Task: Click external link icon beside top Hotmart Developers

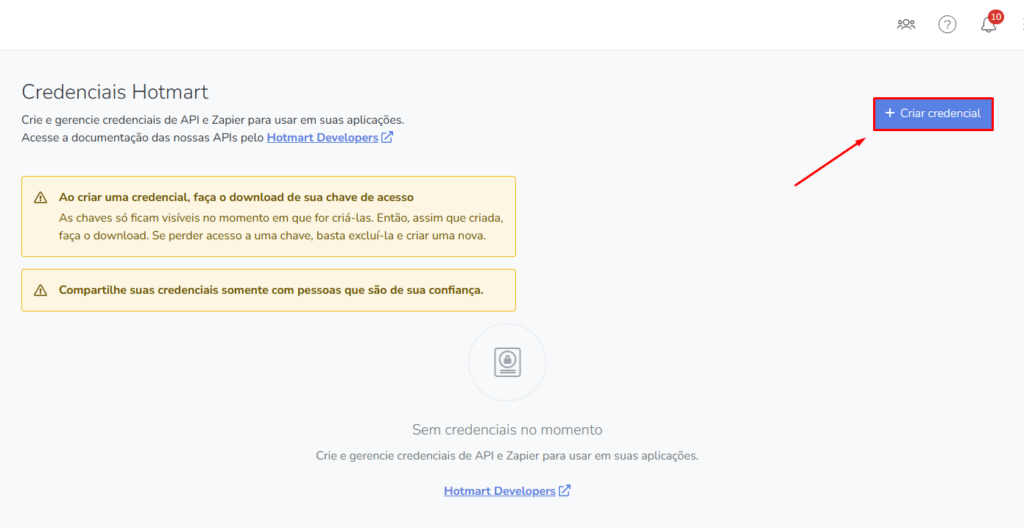Action: (x=387, y=137)
